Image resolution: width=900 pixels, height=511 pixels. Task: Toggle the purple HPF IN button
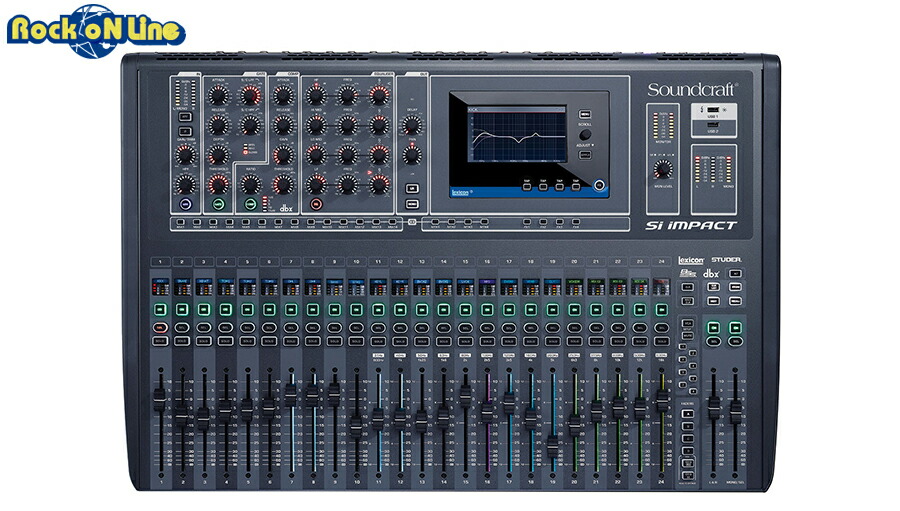pos(185,204)
